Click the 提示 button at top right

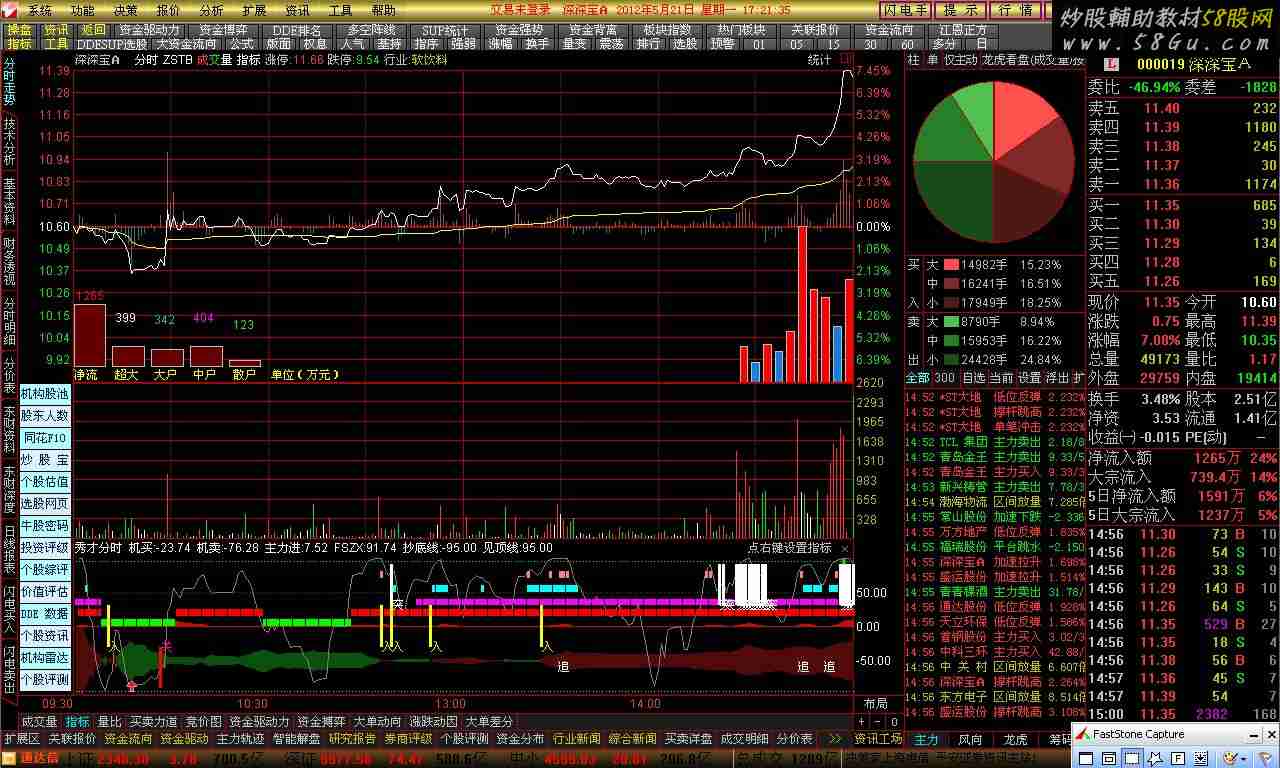[961, 11]
